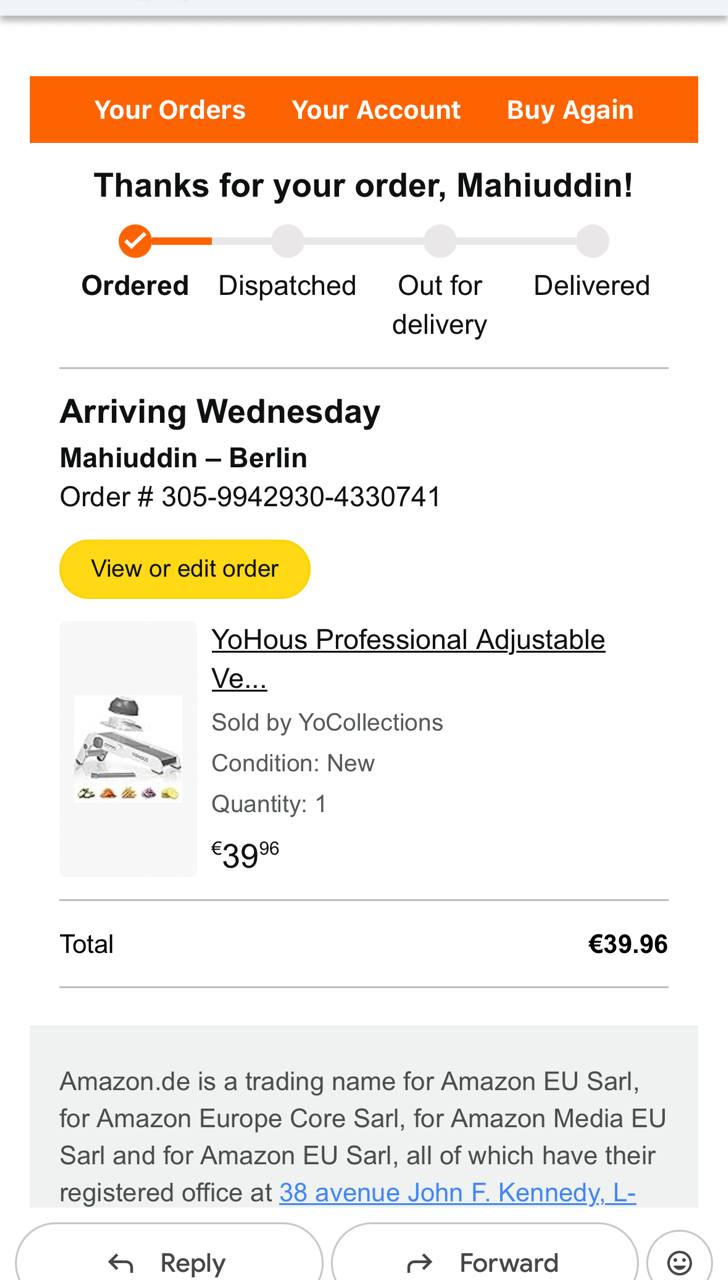728x1280 pixels.
Task: Click the Delivered progress step dot
Action: pyautogui.click(x=592, y=241)
